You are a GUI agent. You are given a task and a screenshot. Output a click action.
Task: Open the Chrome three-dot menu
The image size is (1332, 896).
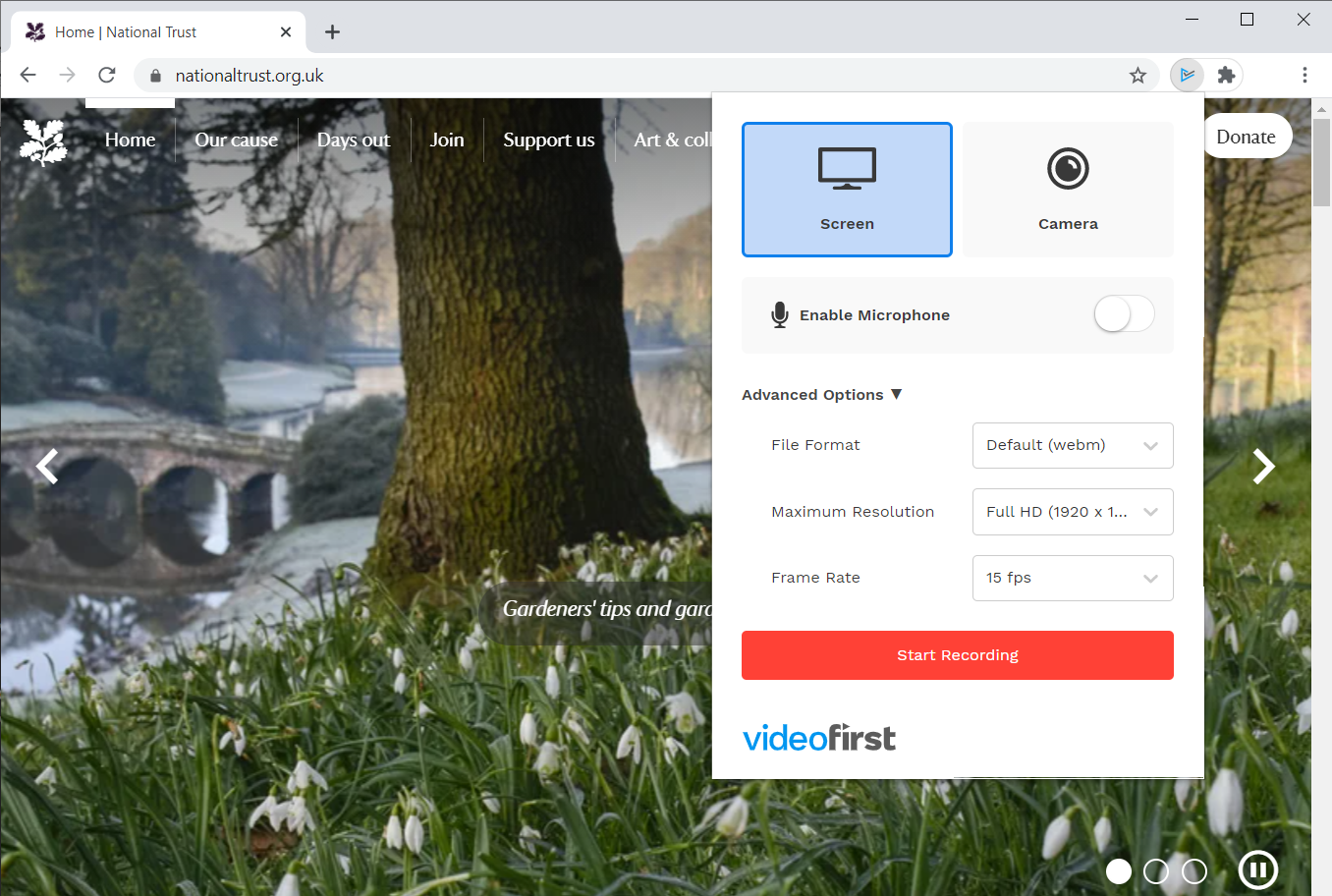click(x=1304, y=75)
